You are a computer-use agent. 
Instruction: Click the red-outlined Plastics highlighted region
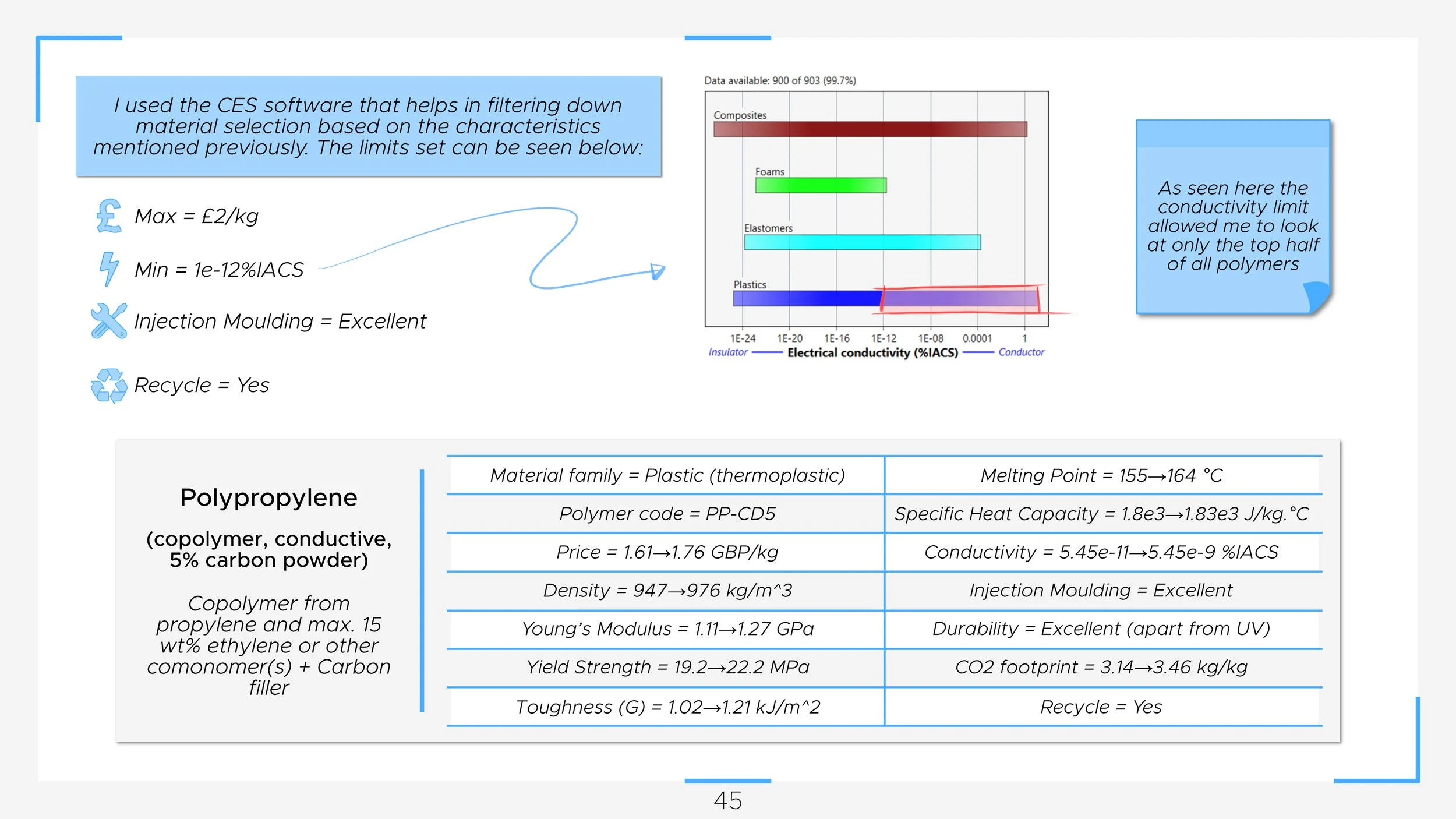click(x=959, y=299)
